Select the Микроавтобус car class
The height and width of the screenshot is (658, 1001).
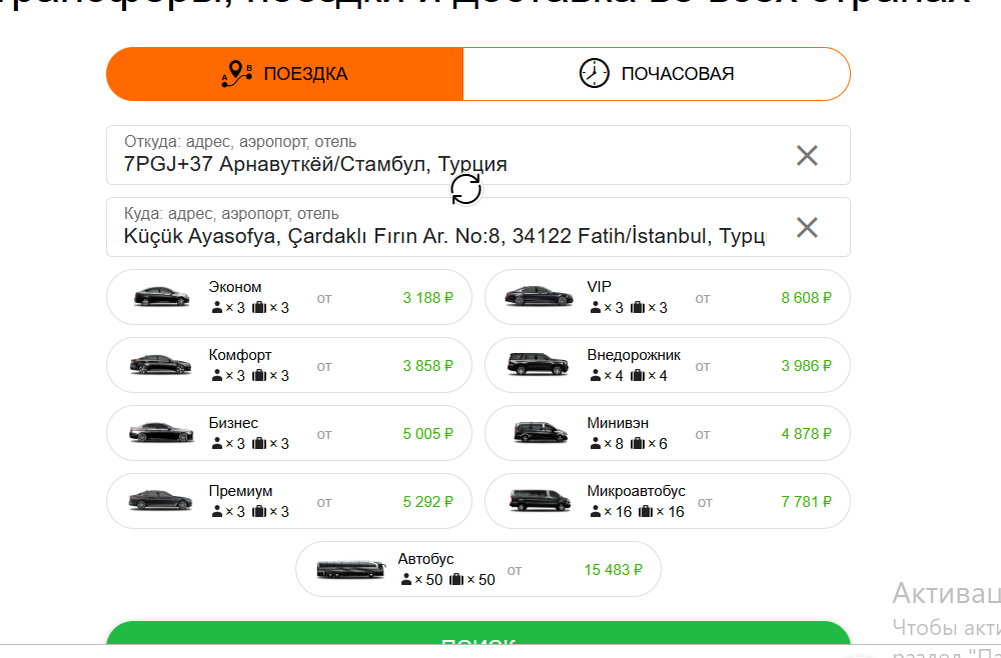pos(668,501)
